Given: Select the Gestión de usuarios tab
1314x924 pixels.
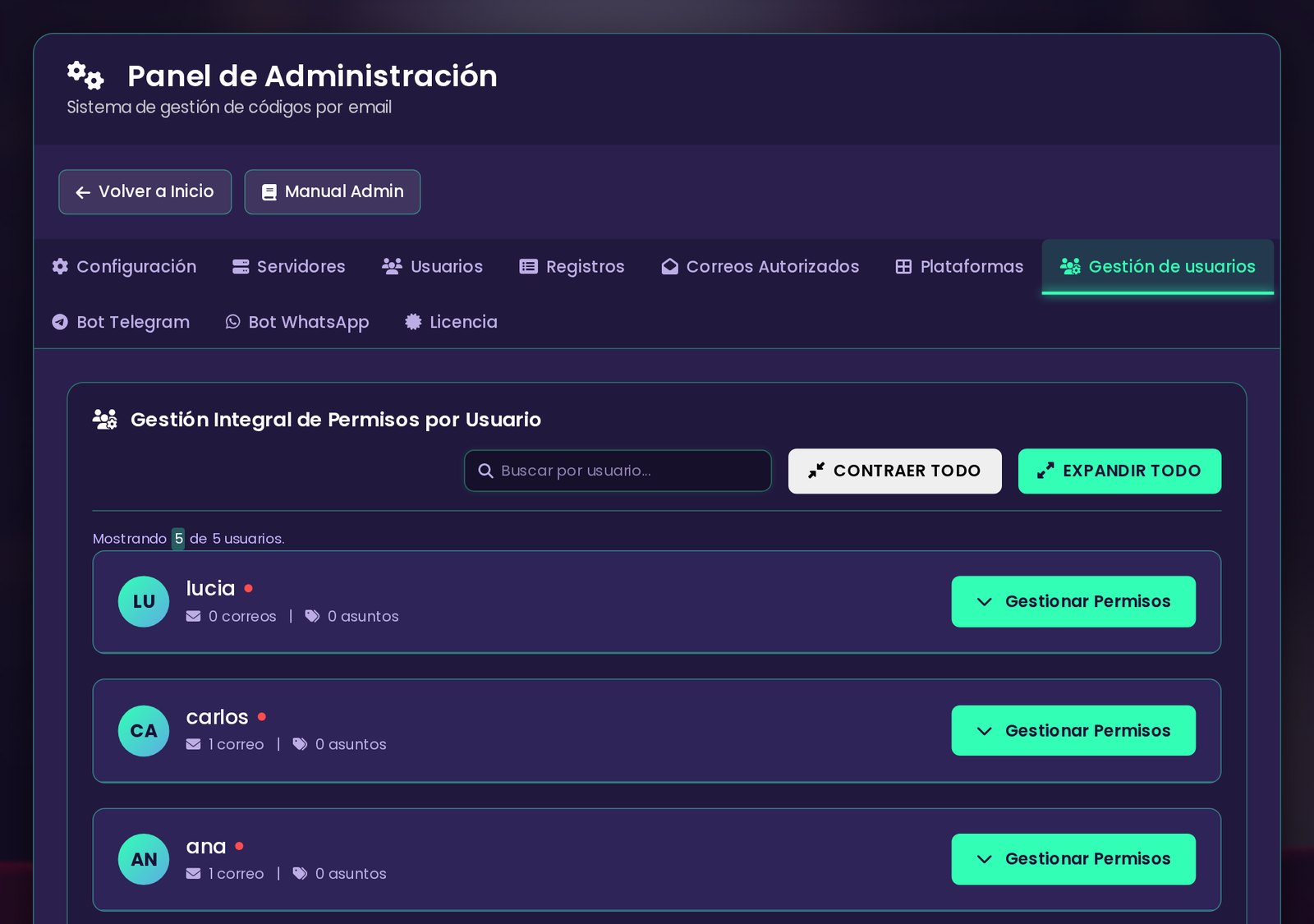Looking at the screenshot, I should pyautogui.click(x=1158, y=267).
